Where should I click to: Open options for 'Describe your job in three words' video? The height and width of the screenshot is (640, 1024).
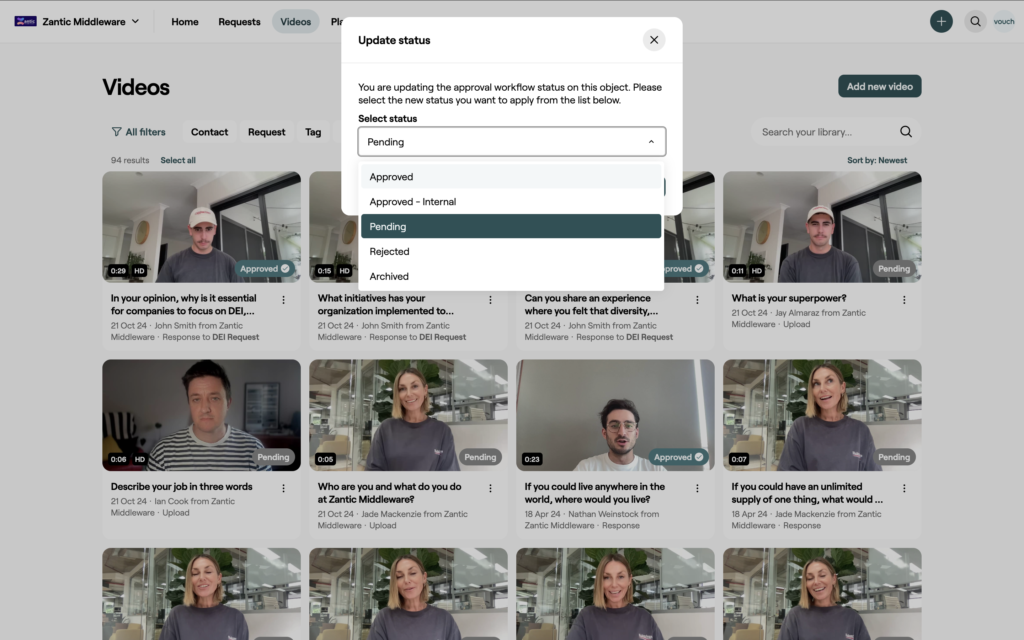[x=283, y=488]
